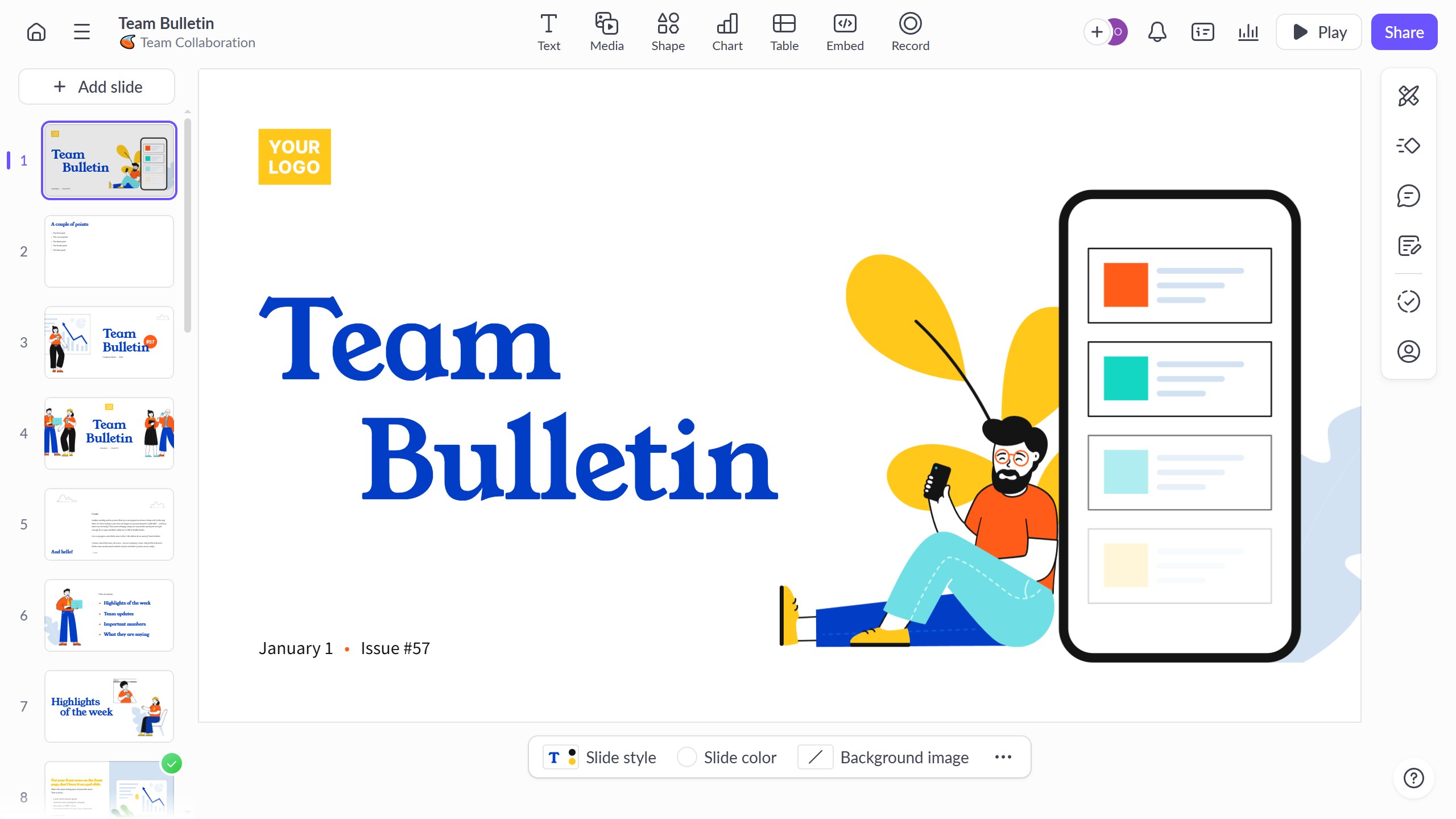Add a collaborator with plus button

coord(1097,32)
